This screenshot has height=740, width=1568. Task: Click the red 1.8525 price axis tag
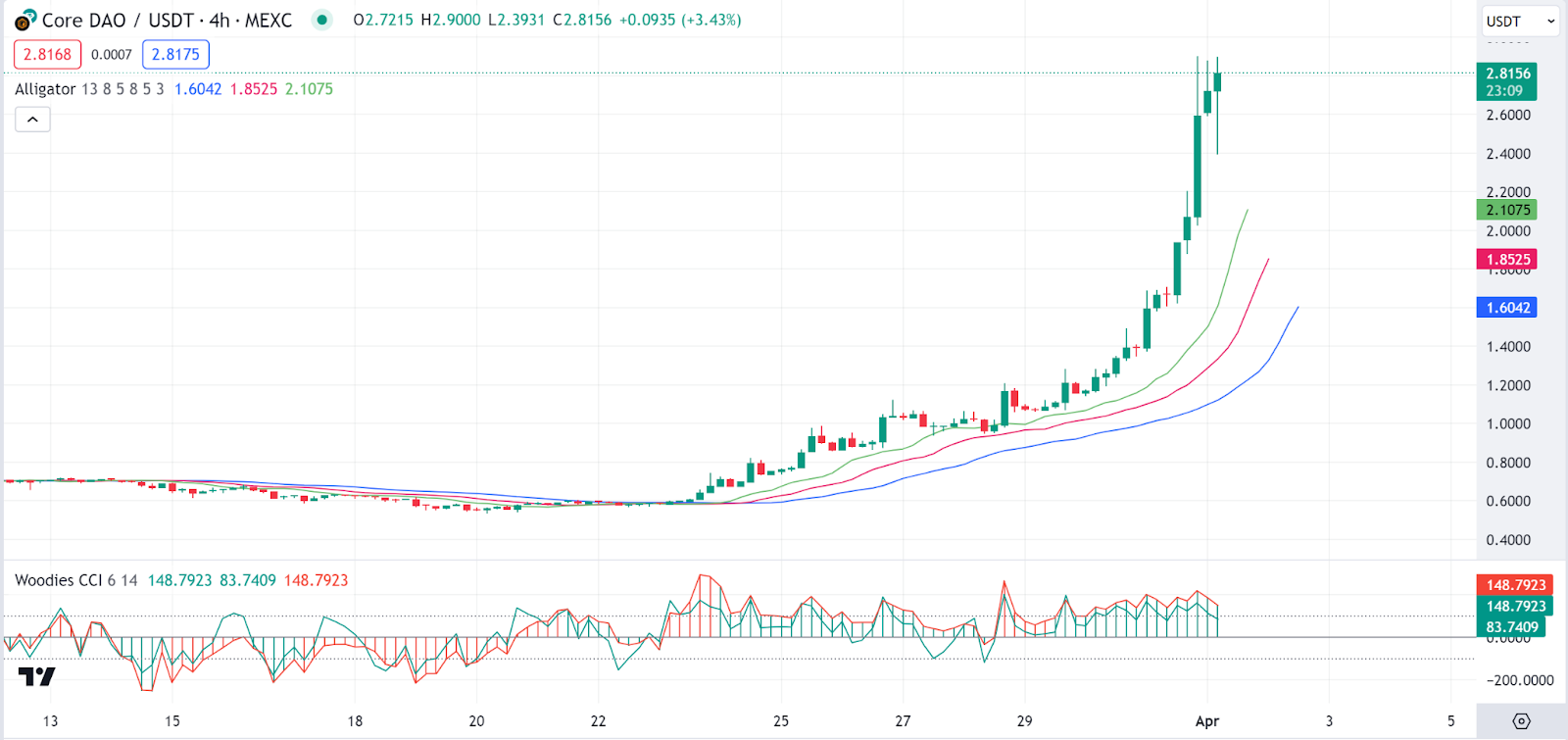pyautogui.click(x=1506, y=260)
